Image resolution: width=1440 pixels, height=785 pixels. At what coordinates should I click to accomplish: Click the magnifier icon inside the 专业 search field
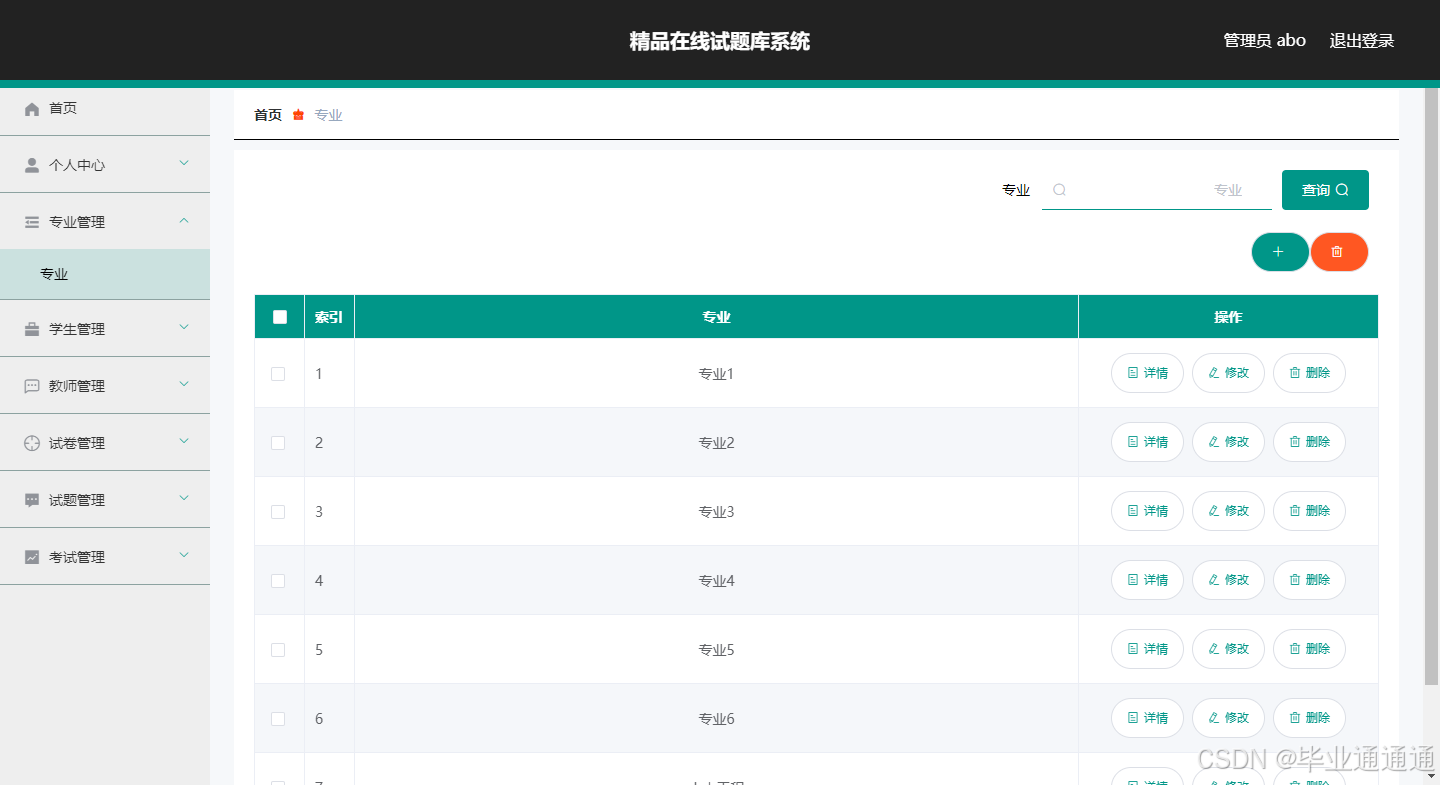tap(1059, 190)
